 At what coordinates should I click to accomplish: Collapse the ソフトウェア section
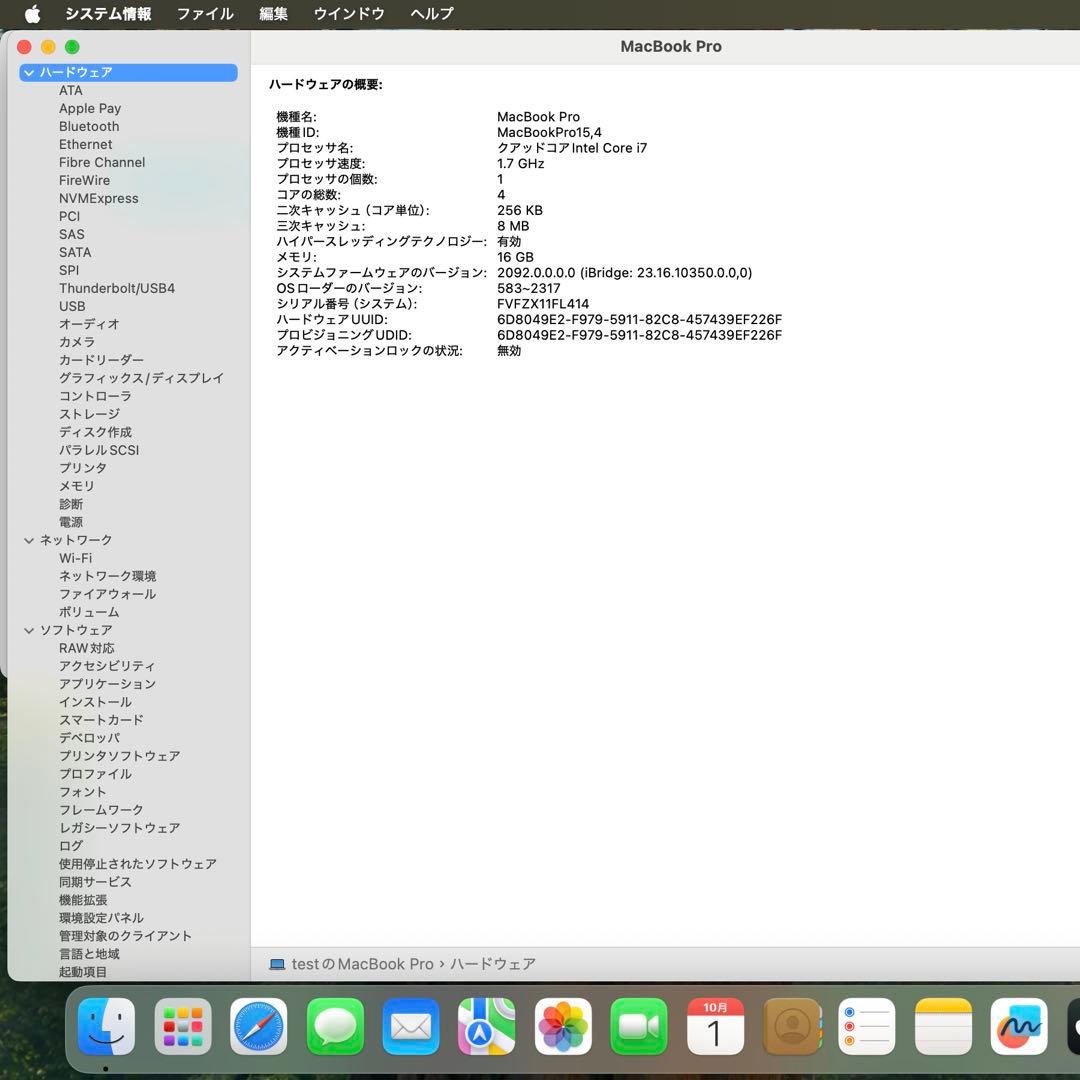pyautogui.click(x=28, y=630)
